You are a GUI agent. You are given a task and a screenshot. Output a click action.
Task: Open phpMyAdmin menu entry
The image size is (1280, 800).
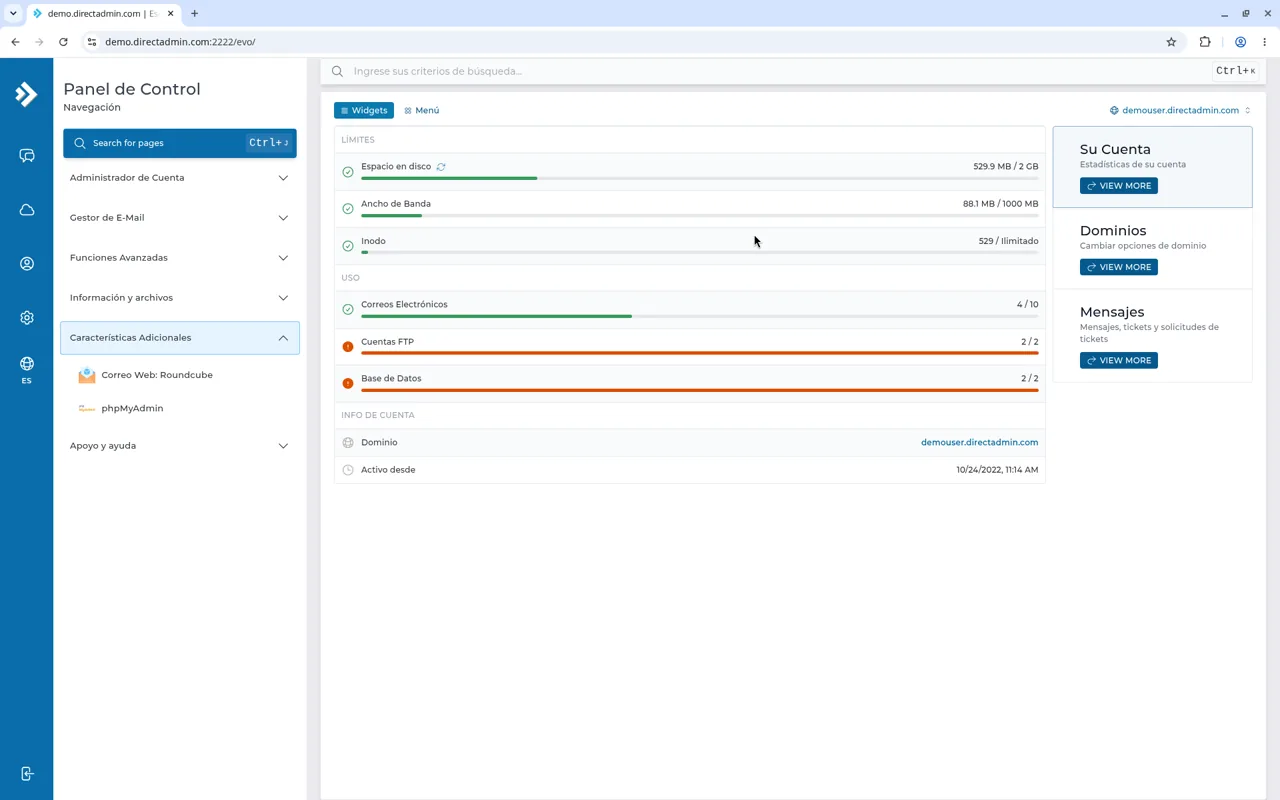tap(132, 409)
